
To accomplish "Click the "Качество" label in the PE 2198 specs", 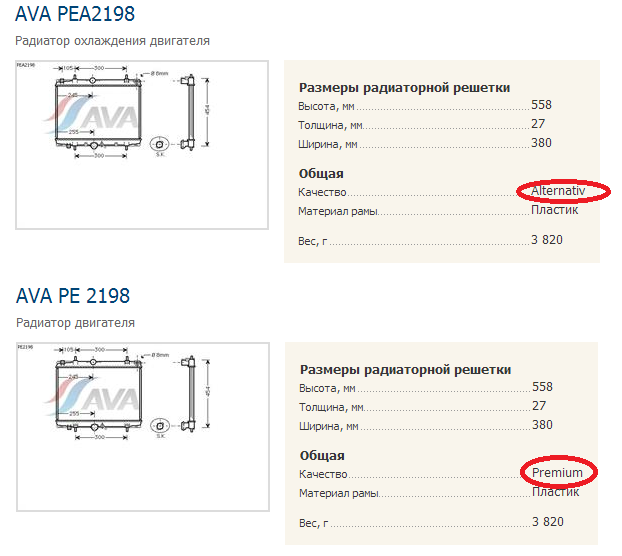I will [323, 473].
